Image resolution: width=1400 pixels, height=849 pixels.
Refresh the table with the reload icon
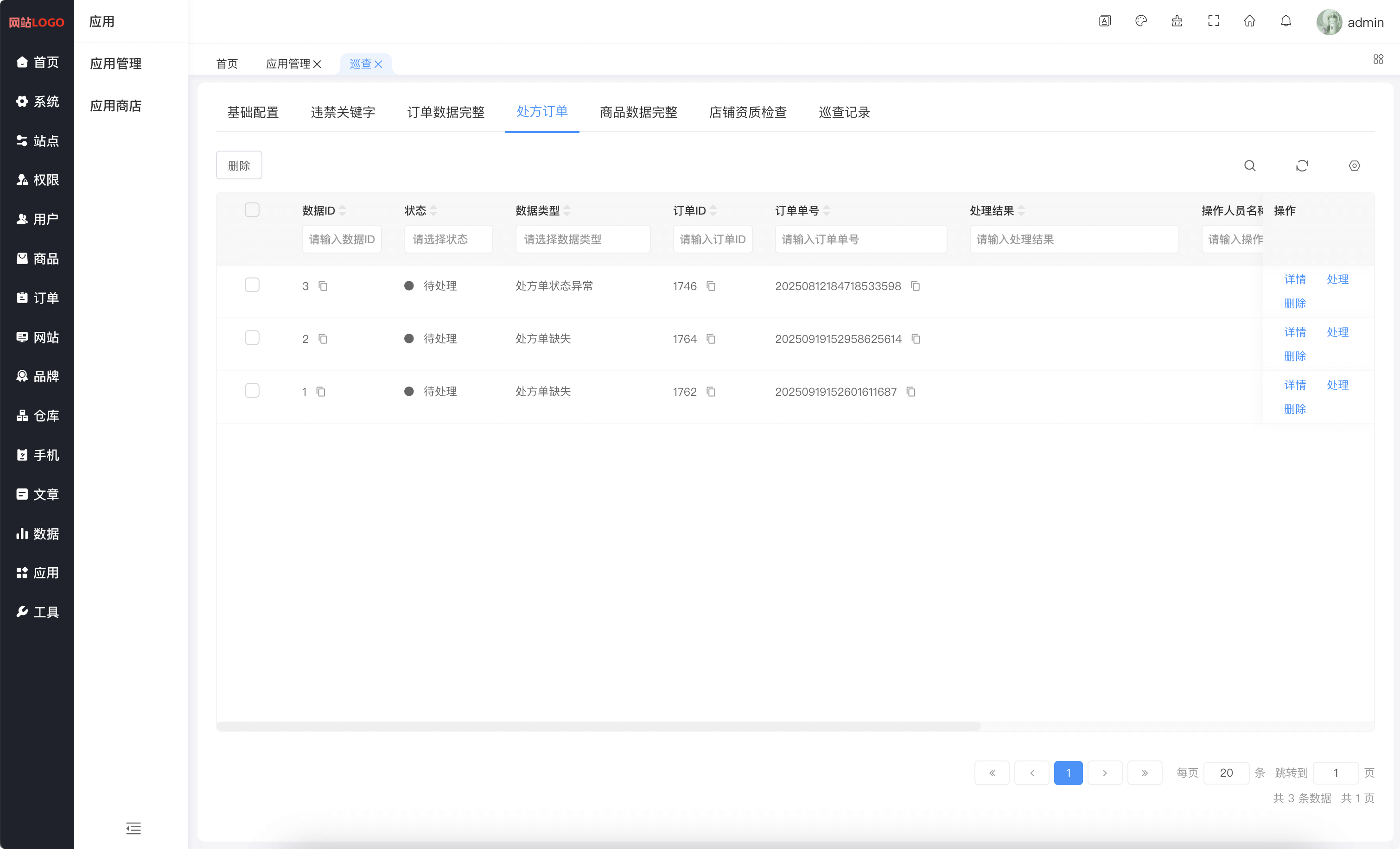click(1302, 166)
